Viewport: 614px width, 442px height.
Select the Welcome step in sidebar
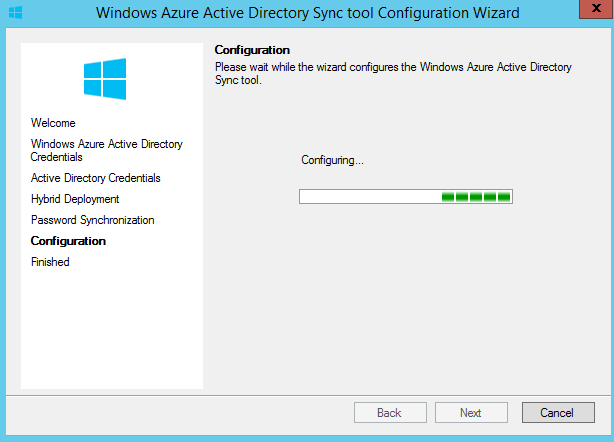[53, 123]
